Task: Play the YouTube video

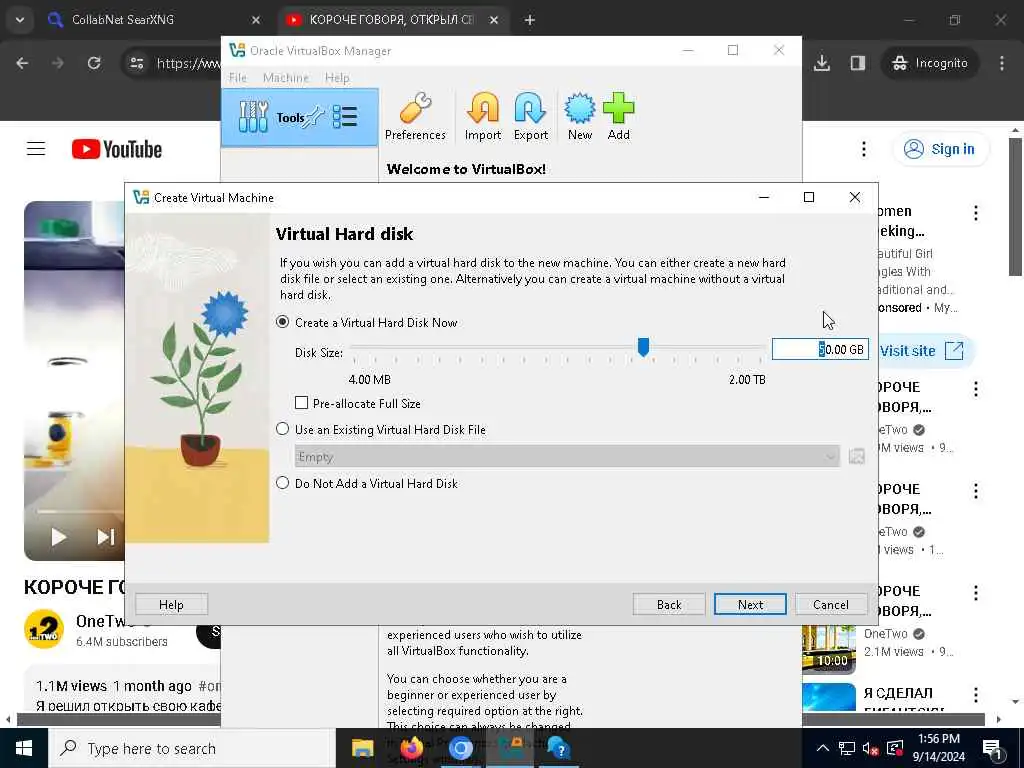Action: coord(58,537)
